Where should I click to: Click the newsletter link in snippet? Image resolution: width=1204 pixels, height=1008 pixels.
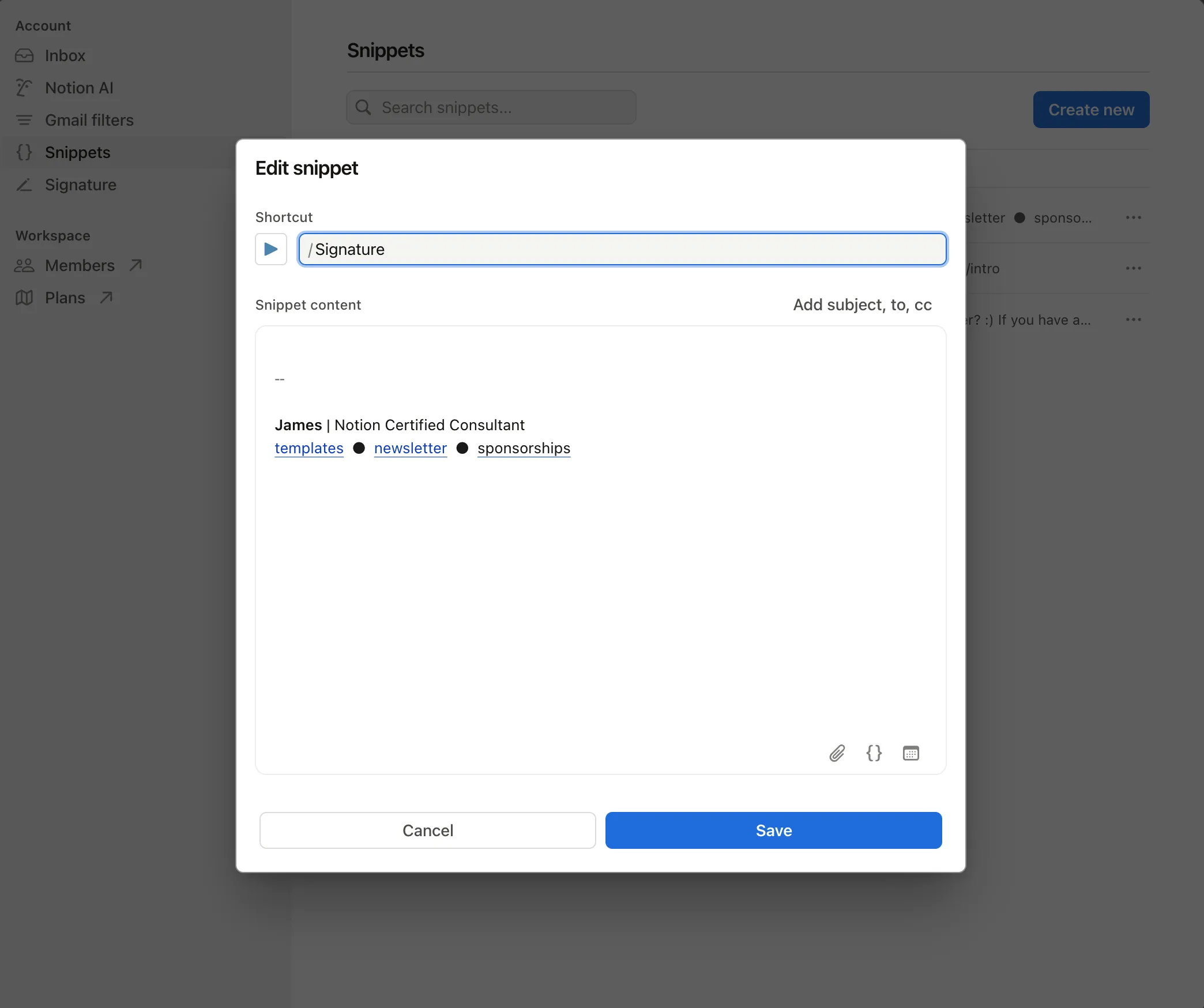(410, 448)
